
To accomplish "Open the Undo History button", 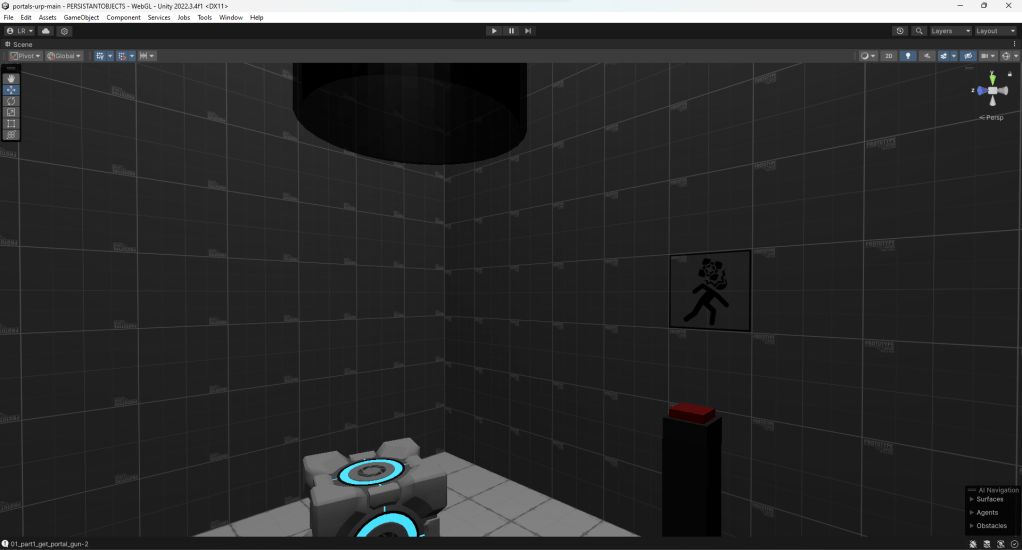I will click(x=901, y=31).
